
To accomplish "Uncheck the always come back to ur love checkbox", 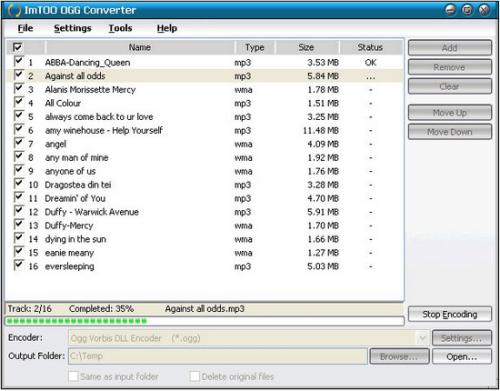I will coord(18,116).
